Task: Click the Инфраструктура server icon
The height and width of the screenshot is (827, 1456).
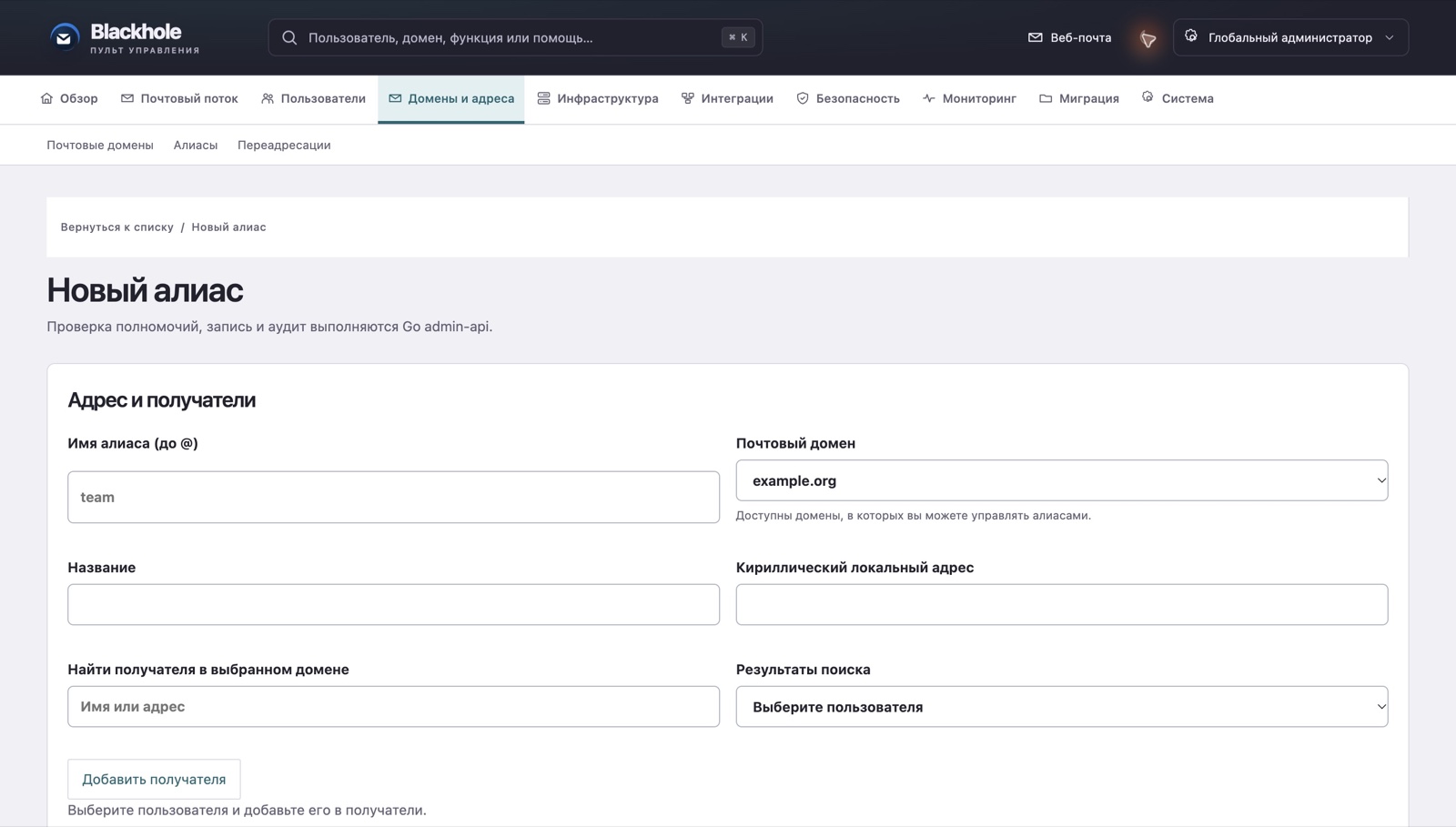Action: pyautogui.click(x=543, y=98)
